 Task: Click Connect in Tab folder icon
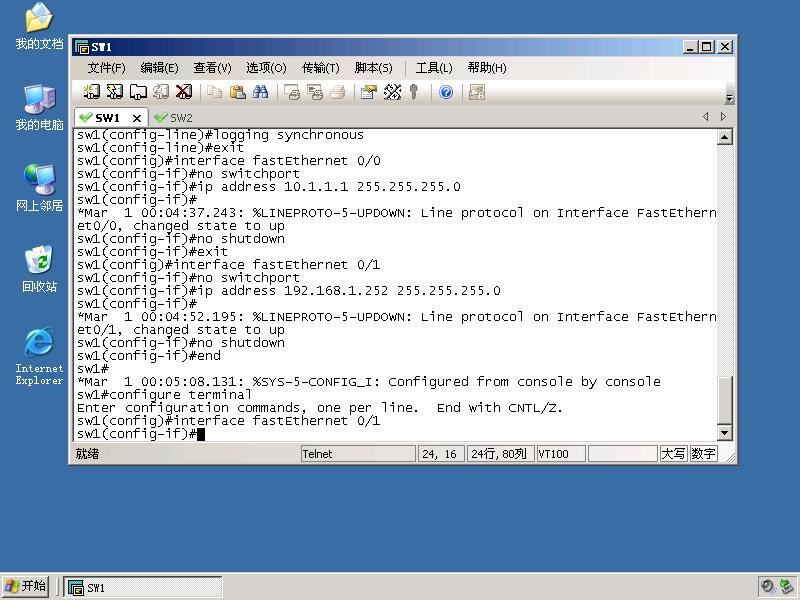click(138, 92)
